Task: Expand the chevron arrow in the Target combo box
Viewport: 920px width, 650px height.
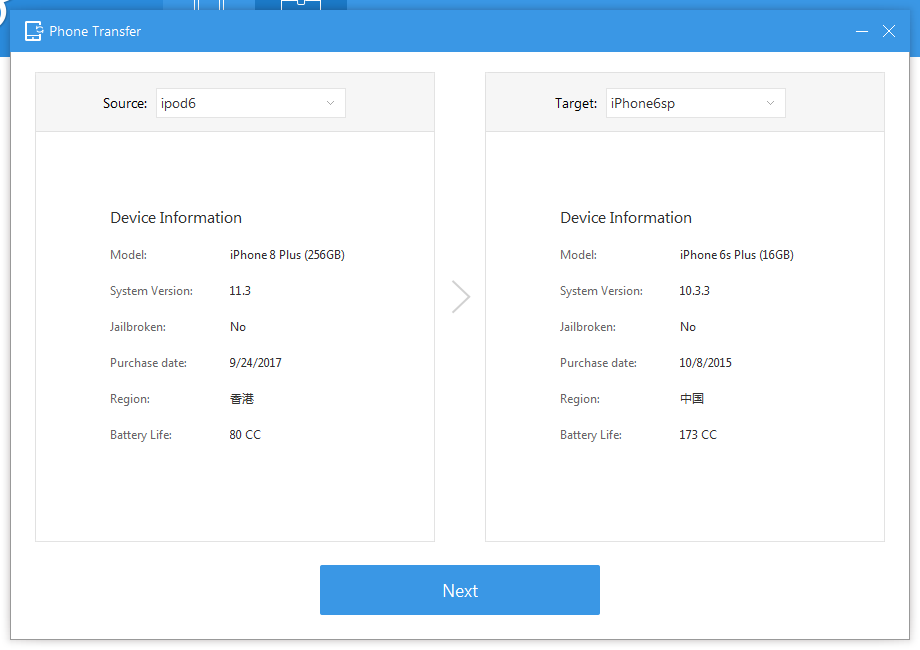Action: [770, 103]
